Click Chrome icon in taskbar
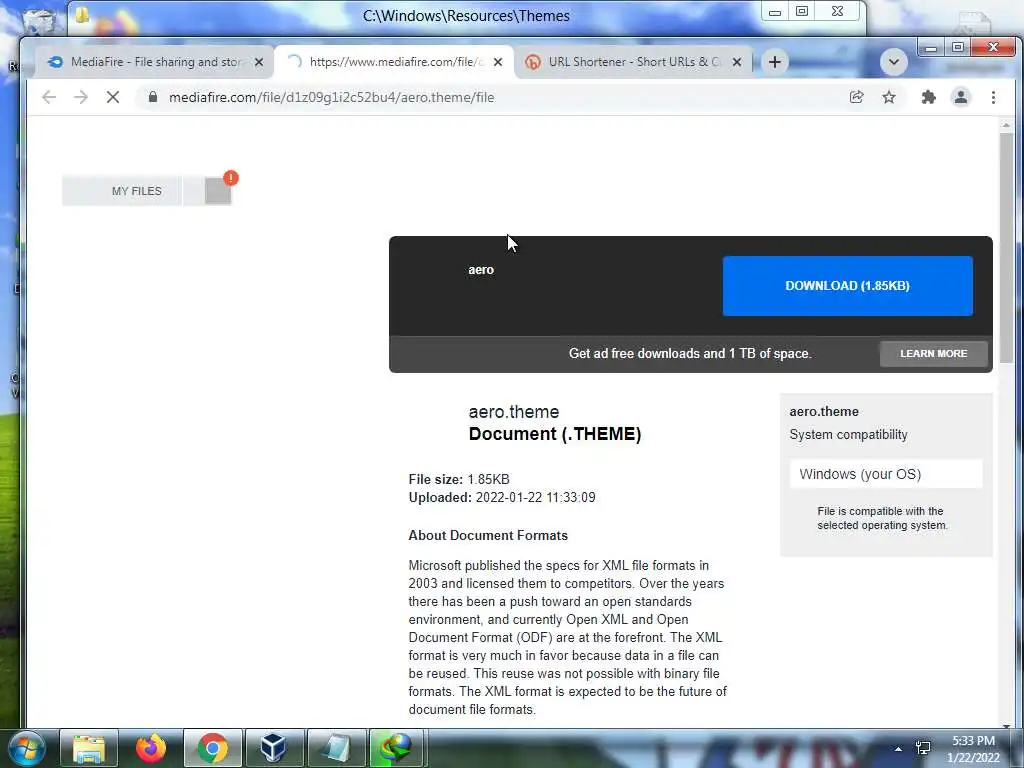Image resolution: width=1024 pixels, height=768 pixels. 213,748
